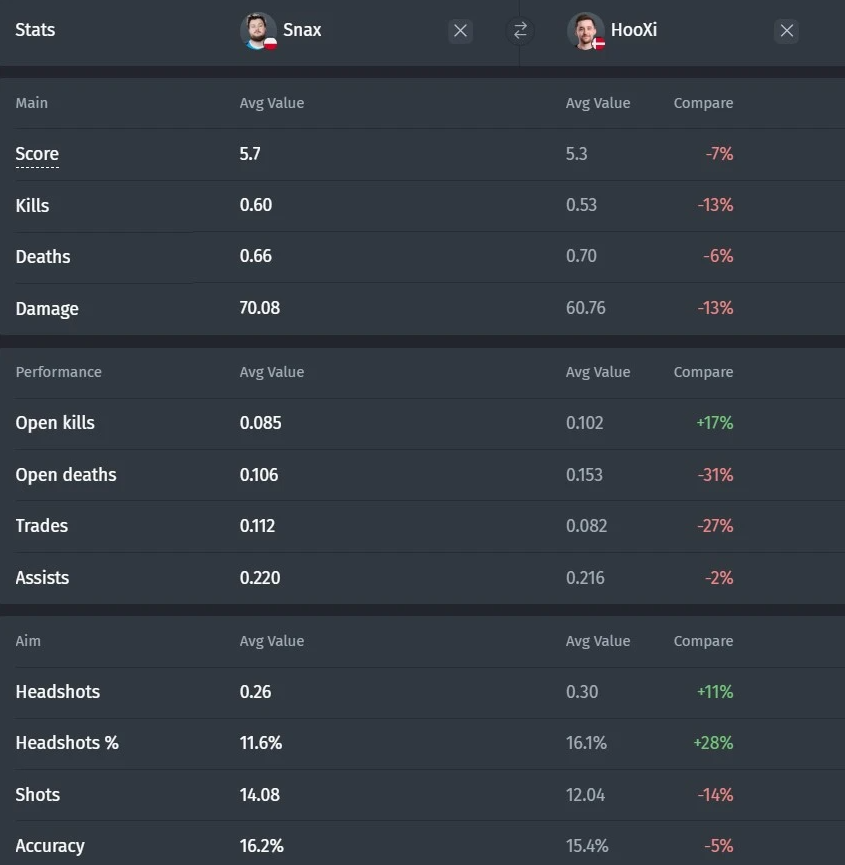Select the Open kills row label

[x=55, y=423]
